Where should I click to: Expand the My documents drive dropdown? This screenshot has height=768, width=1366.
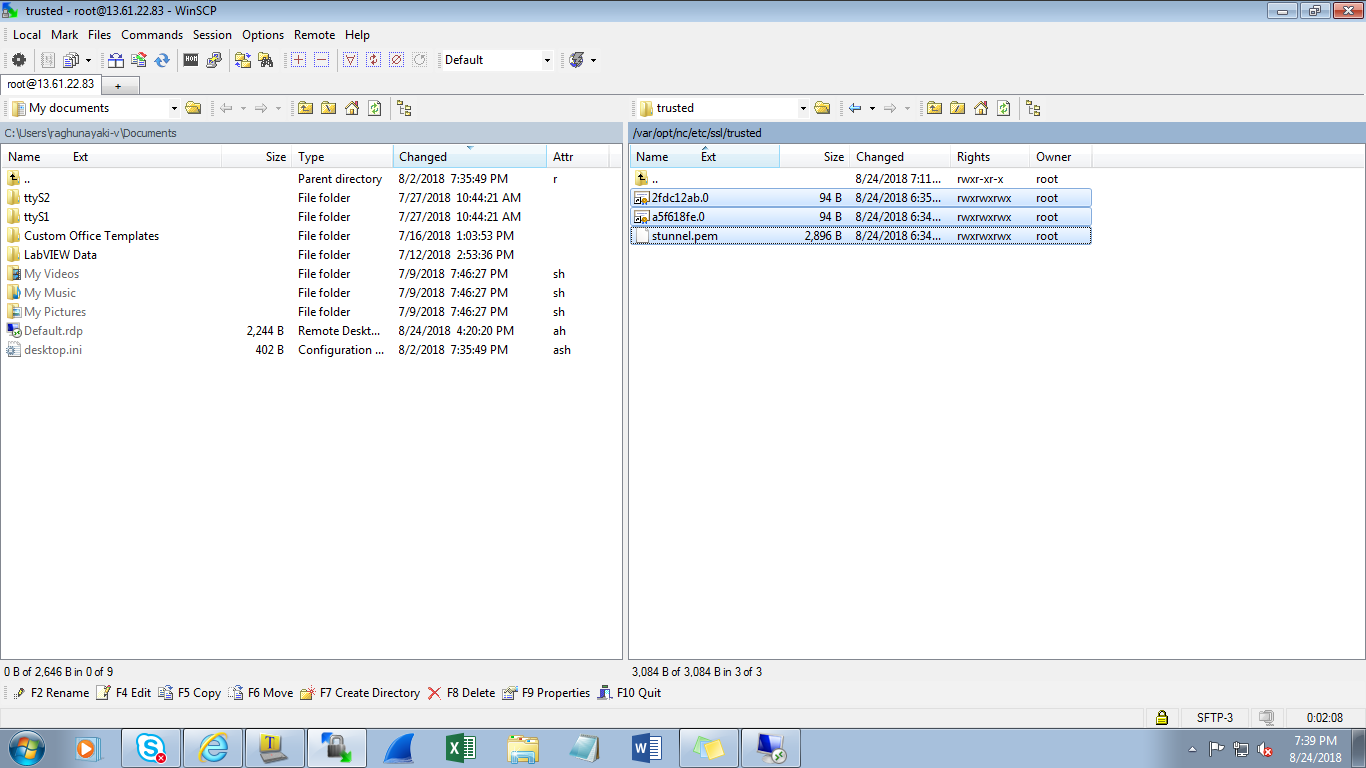tap(174, 108)
